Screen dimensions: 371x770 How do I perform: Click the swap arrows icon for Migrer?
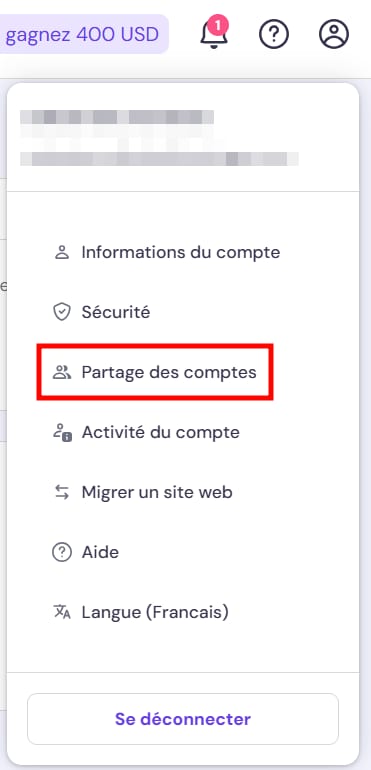click(x=62, y=493)
